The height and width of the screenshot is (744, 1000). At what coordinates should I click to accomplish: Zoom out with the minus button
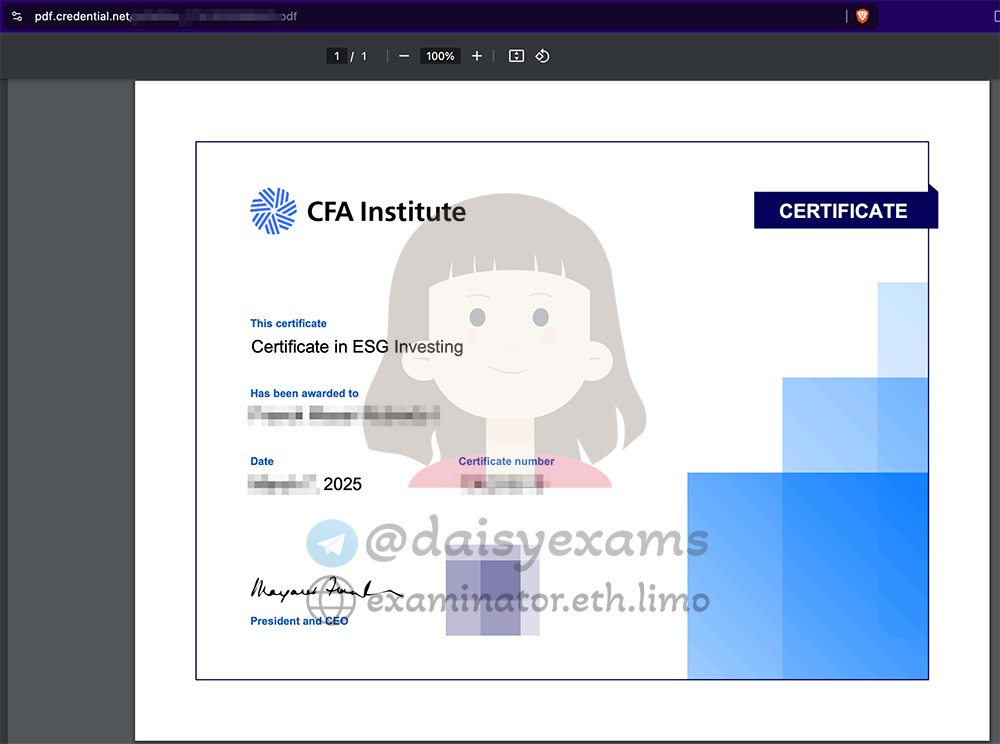point(404,56)
